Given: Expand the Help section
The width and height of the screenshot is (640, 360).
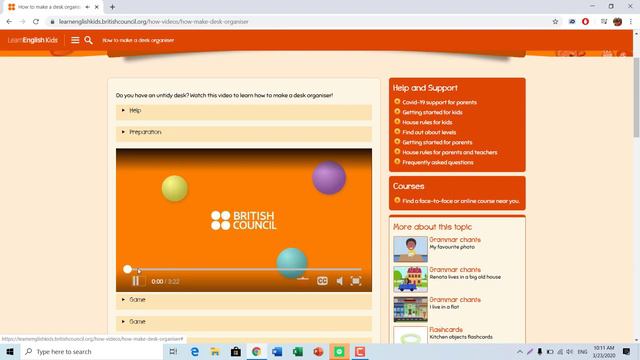Looking at the screenshot, I should [x=244, y=111].
